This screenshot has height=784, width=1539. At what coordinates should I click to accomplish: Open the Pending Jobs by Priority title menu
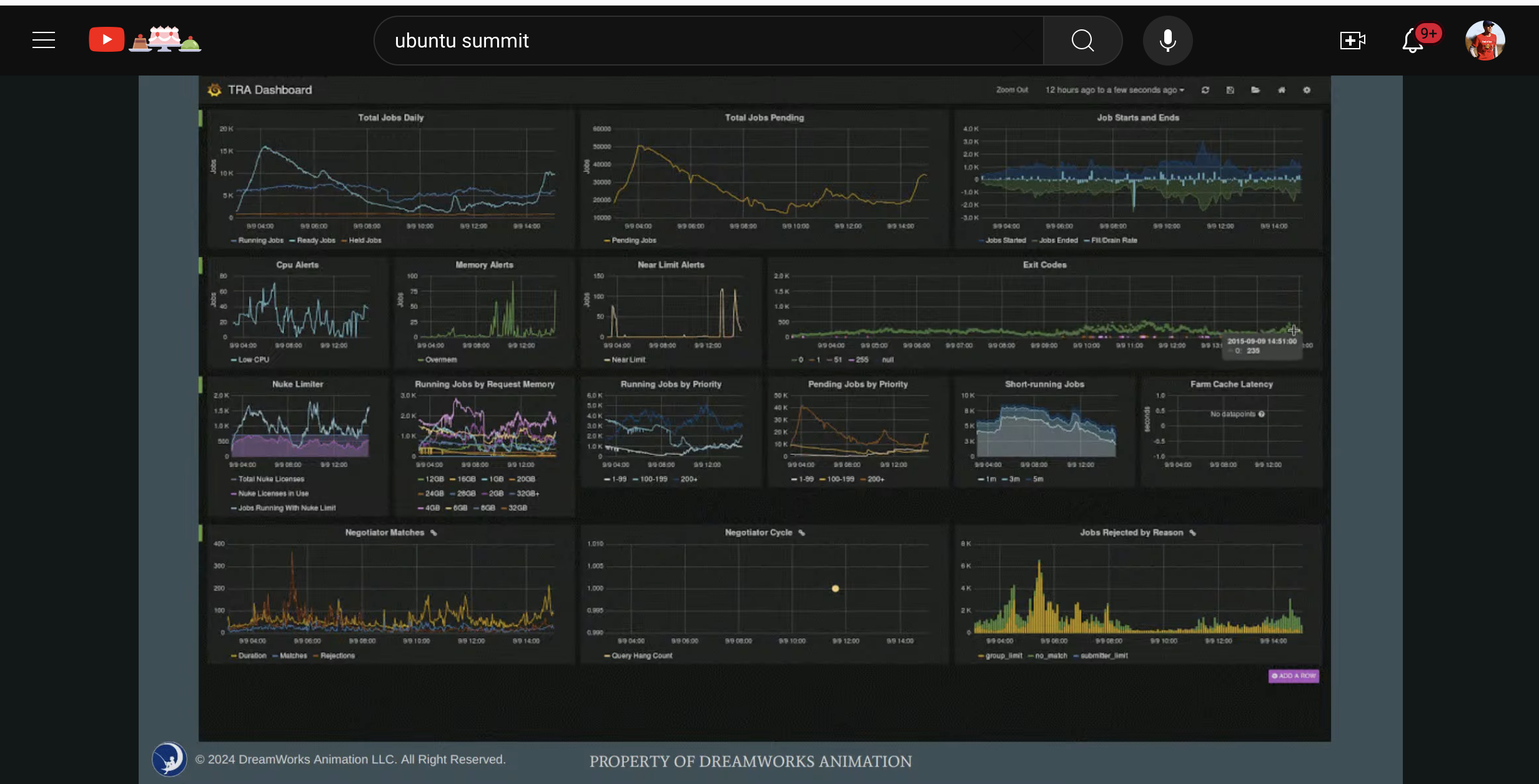858,384
